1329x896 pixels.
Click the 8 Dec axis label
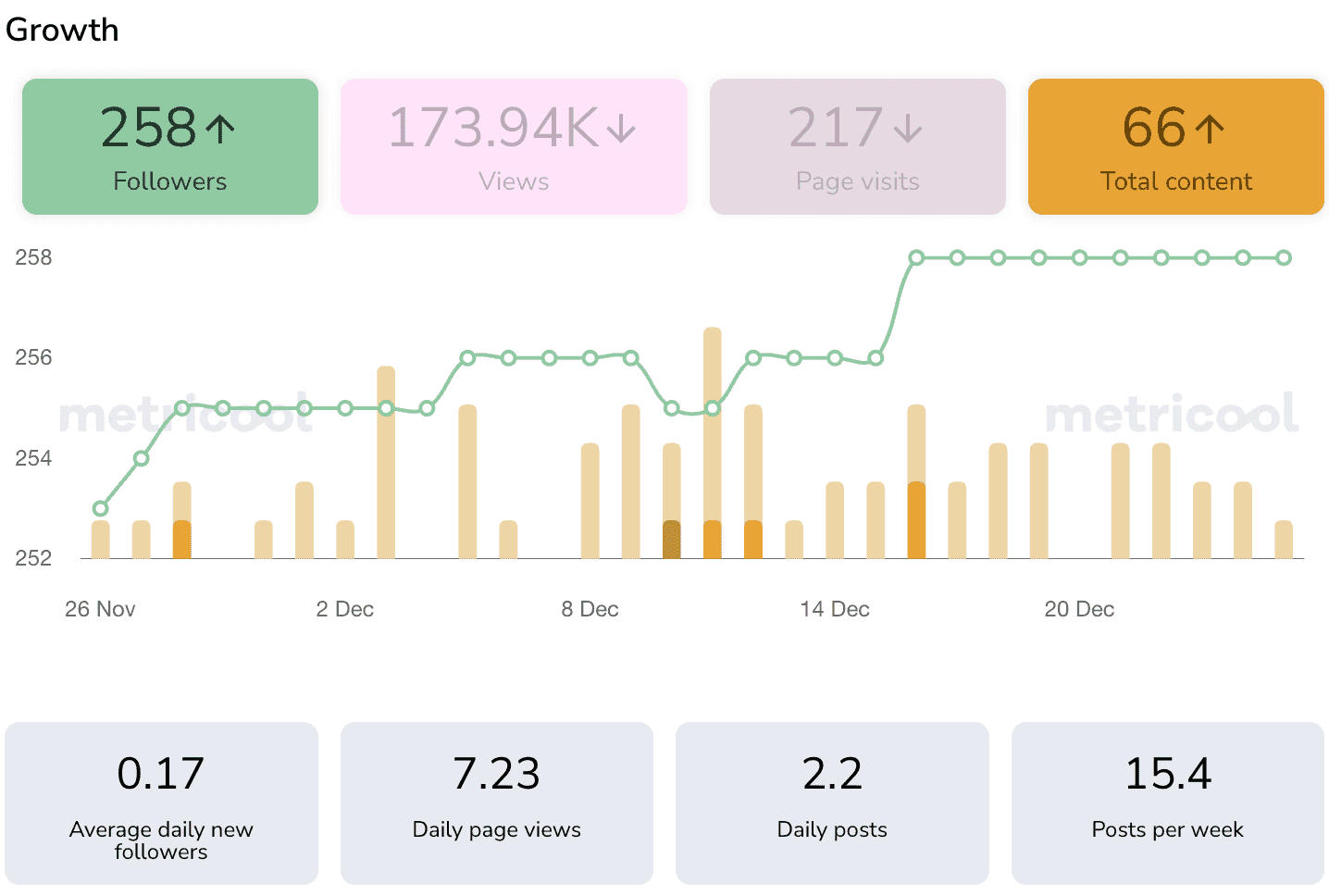590,609
